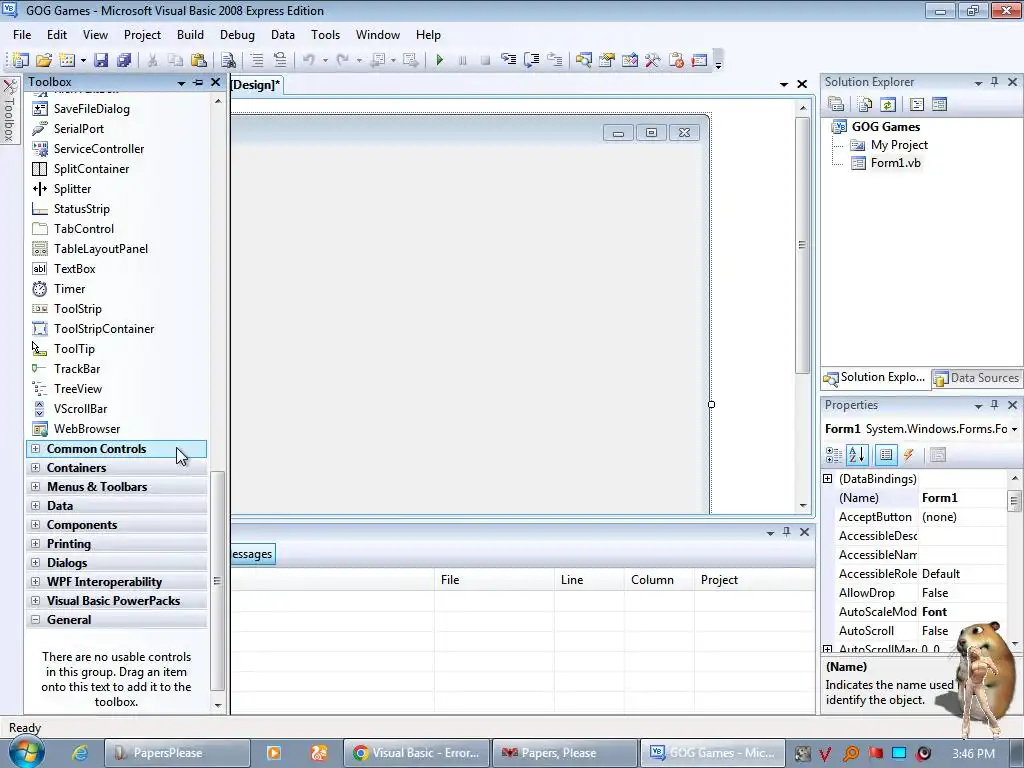Select the WebBrowser control in Toolbox
The image size is (1024, 768).
point(87,429)
